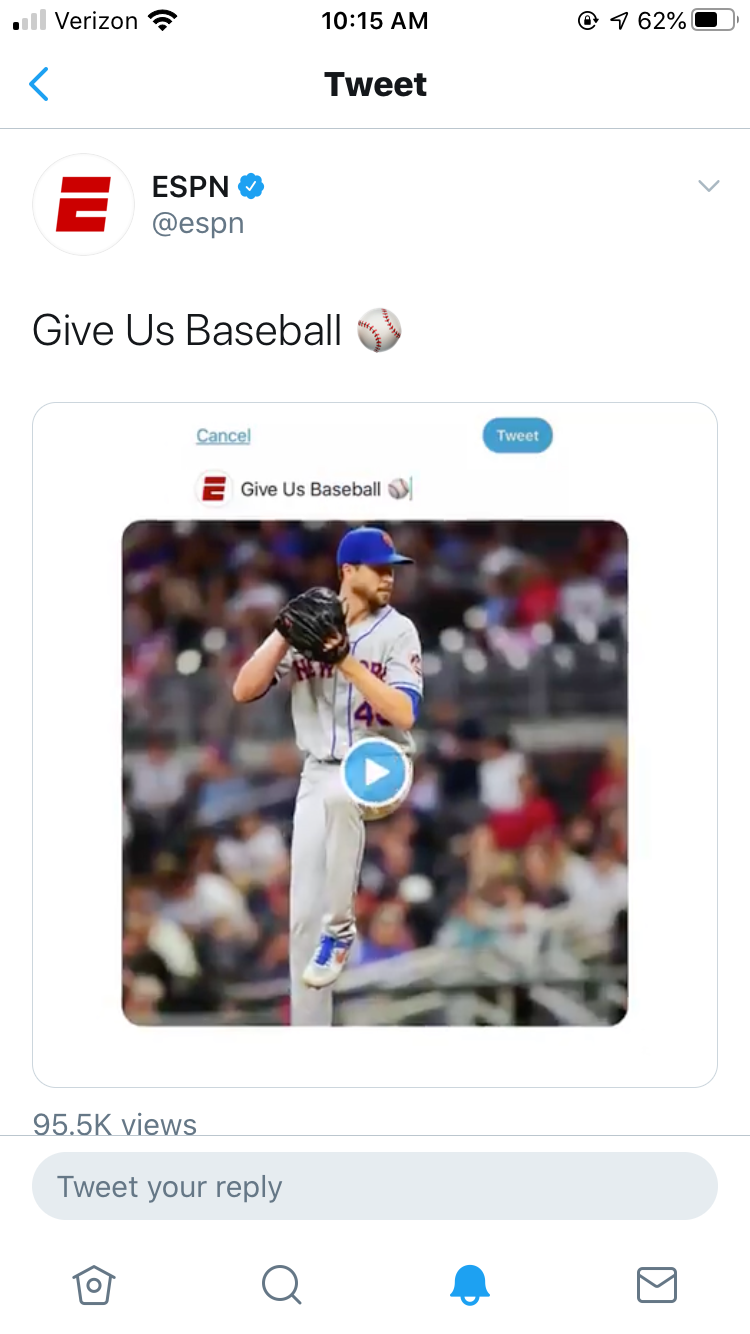Tap the blue verified badge next to ESPN
The image size is (750, 1334).
pos(251,186)
